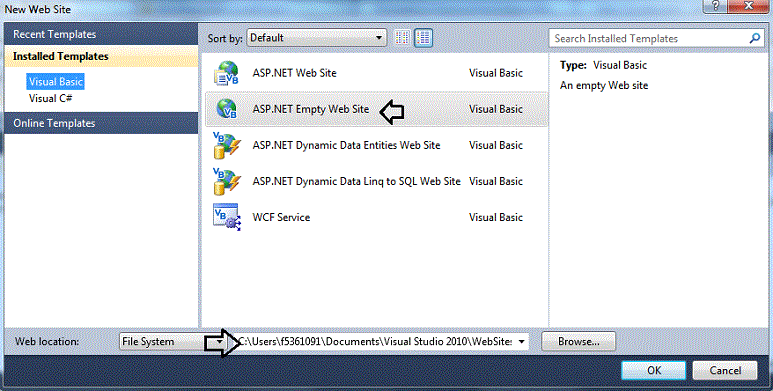
Task: Open Online Templates section
Action: point(101,123)
